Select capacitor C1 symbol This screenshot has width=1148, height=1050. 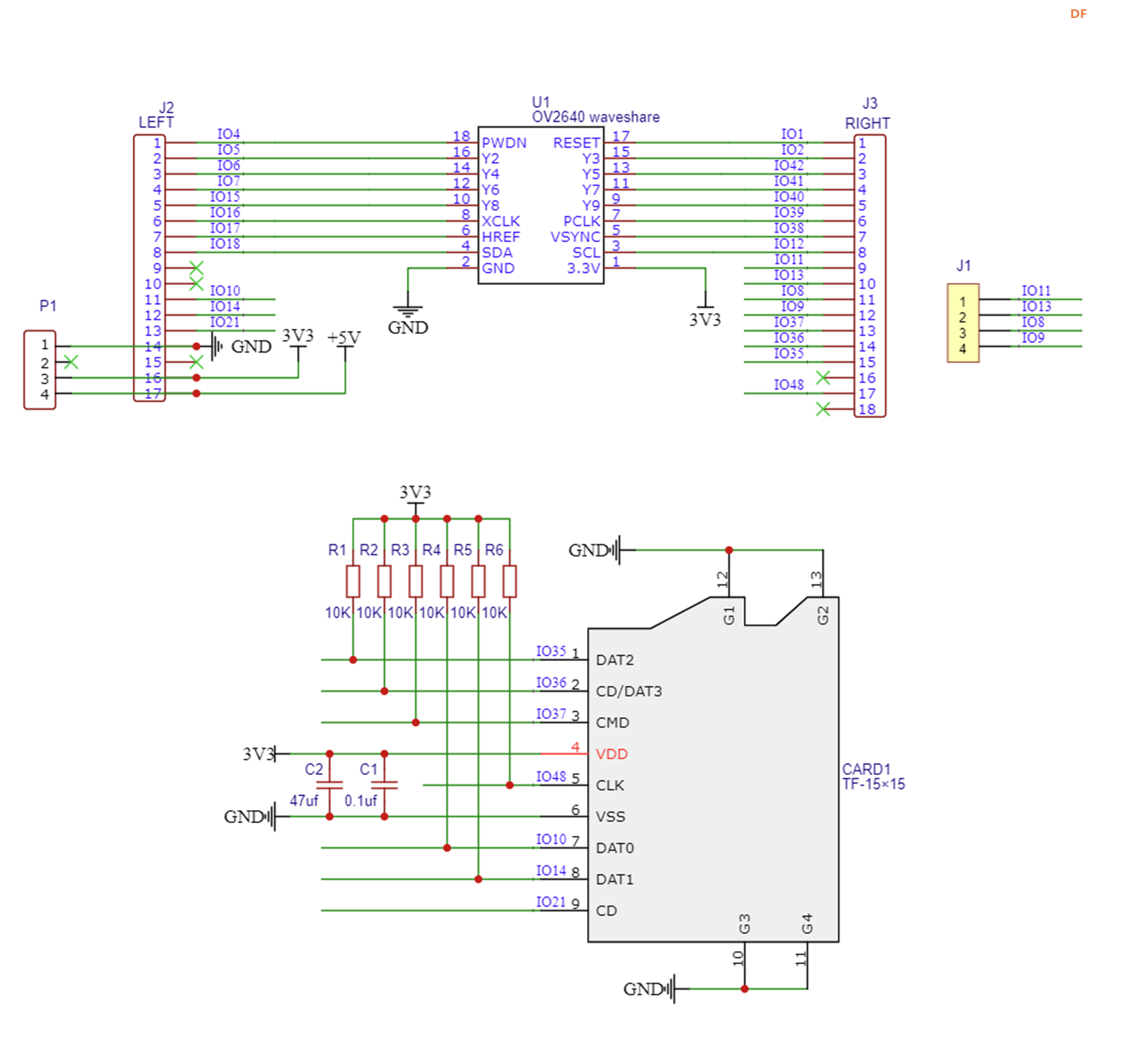[385, 785]
